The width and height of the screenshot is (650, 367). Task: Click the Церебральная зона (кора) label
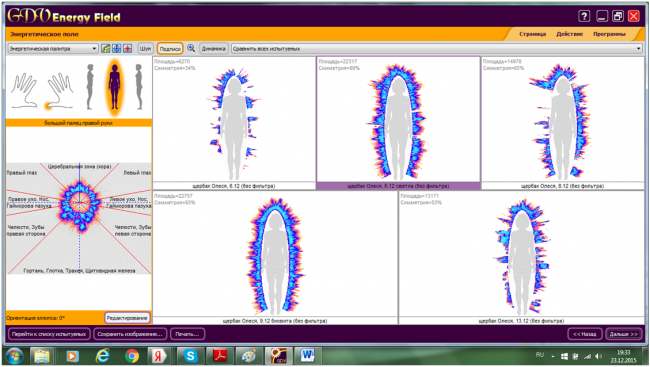click(x=79, y=166)
